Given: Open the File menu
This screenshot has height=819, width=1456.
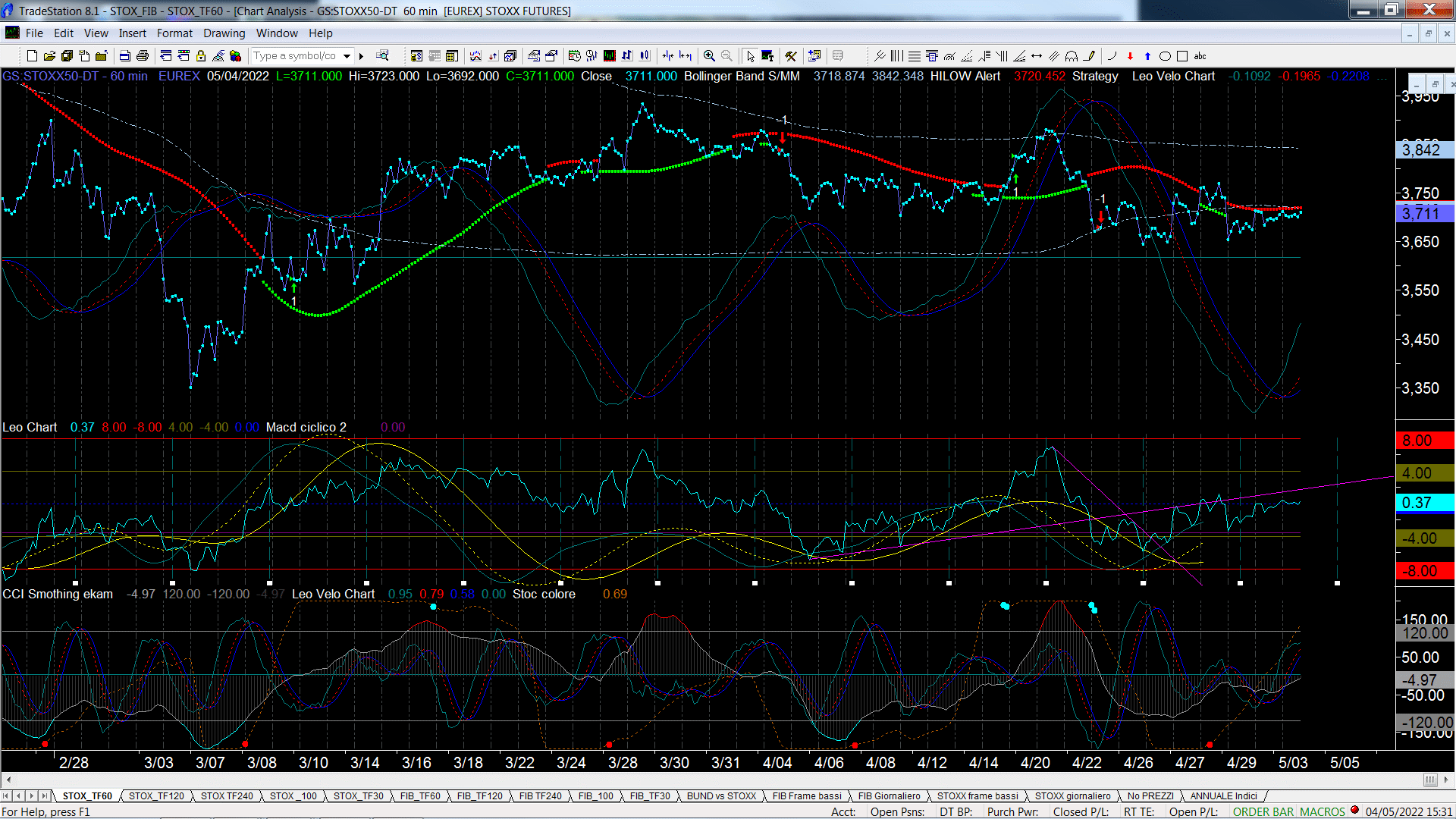Looking at the screenshot, I should tap(34, 33).
